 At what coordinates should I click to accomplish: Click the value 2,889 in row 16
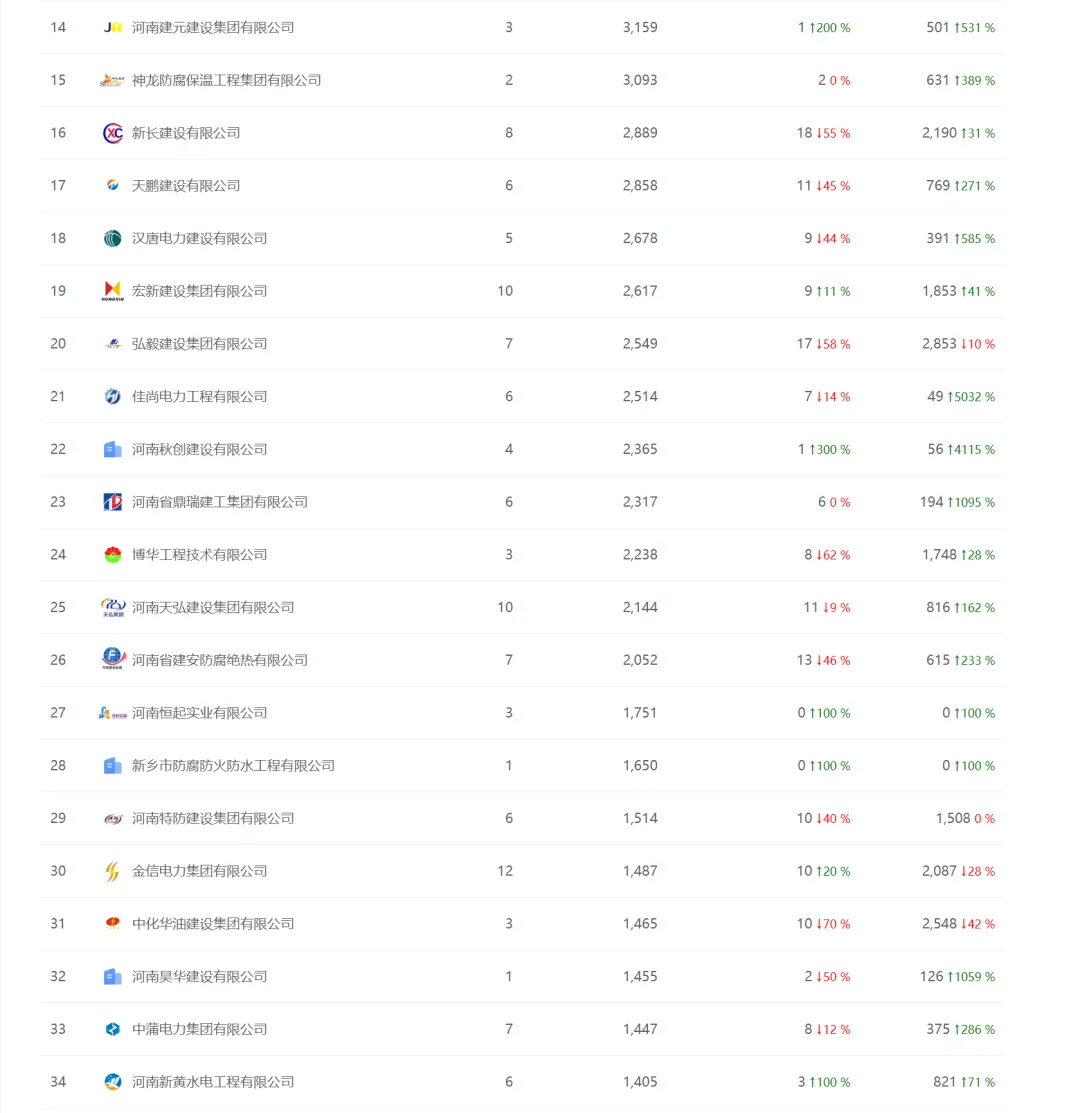640,133
